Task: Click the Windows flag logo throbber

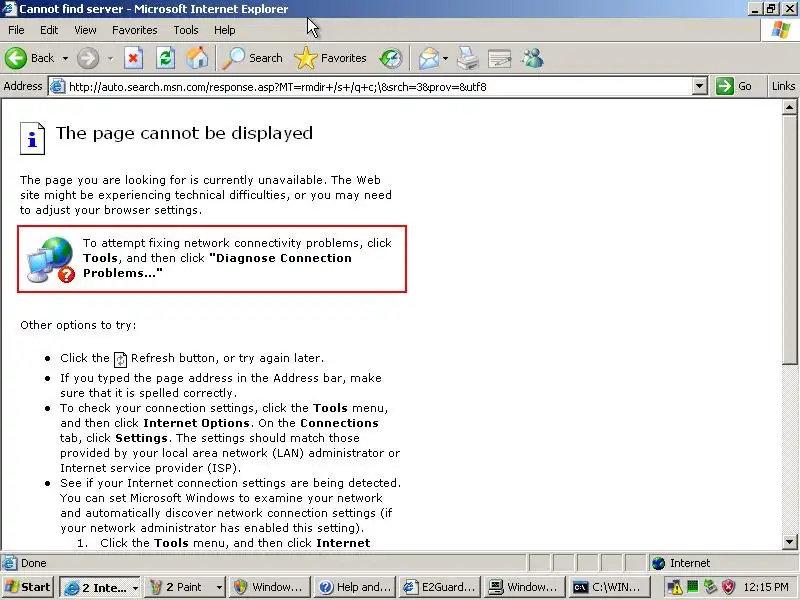Action: click(781, 30)
